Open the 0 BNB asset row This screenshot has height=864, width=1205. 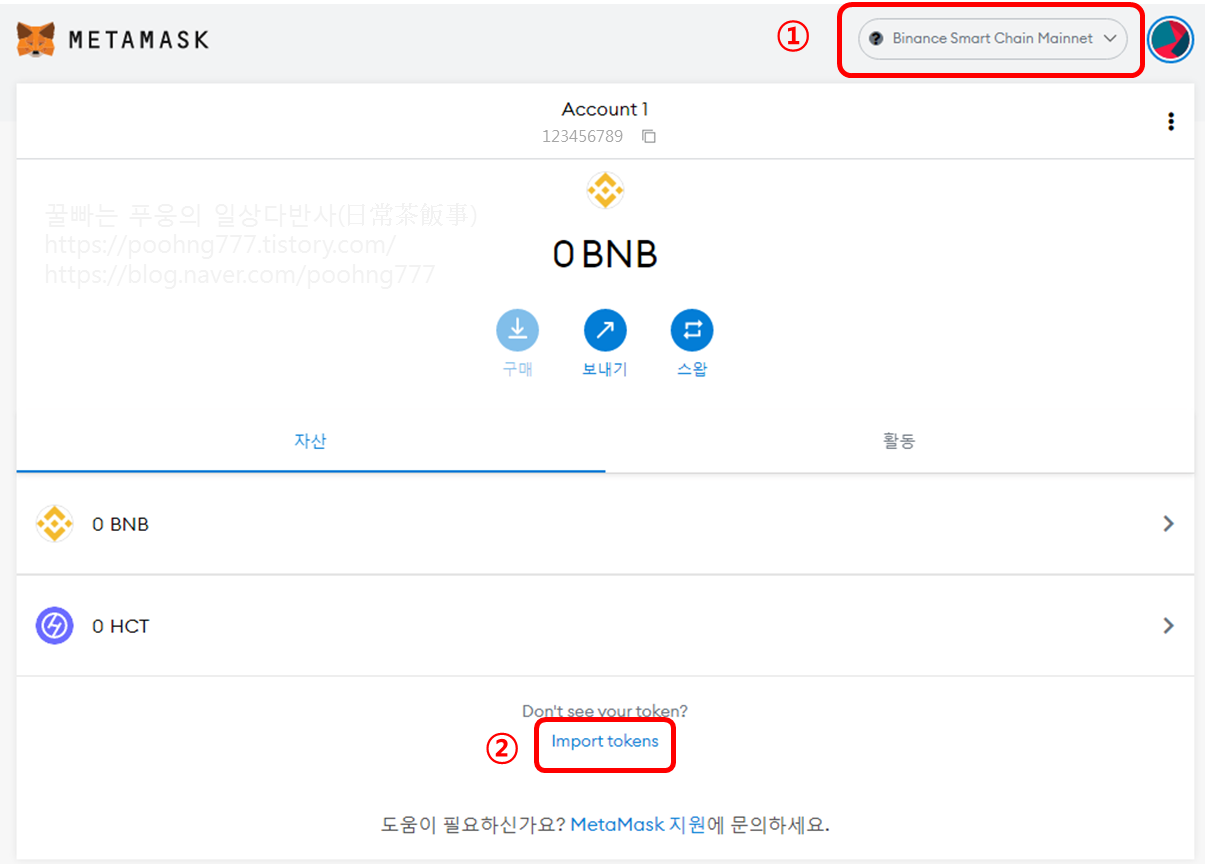(605, 524)
